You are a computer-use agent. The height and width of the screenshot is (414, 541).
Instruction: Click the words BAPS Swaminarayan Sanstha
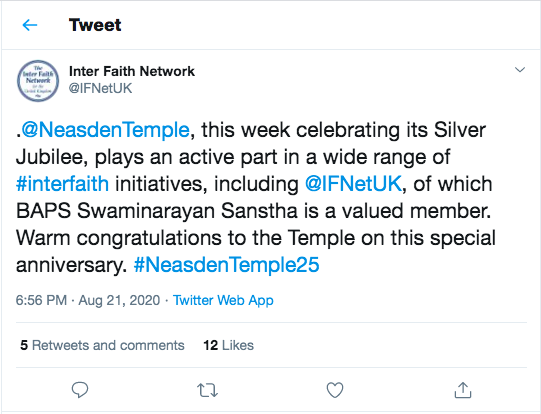click(157, 210)
